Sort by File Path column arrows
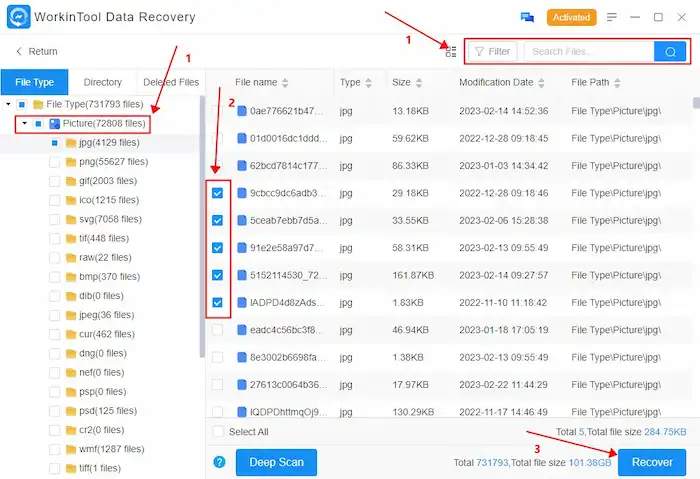Image resolution: width=700 pixels, height=479 pixels. (x=617, y=83)
